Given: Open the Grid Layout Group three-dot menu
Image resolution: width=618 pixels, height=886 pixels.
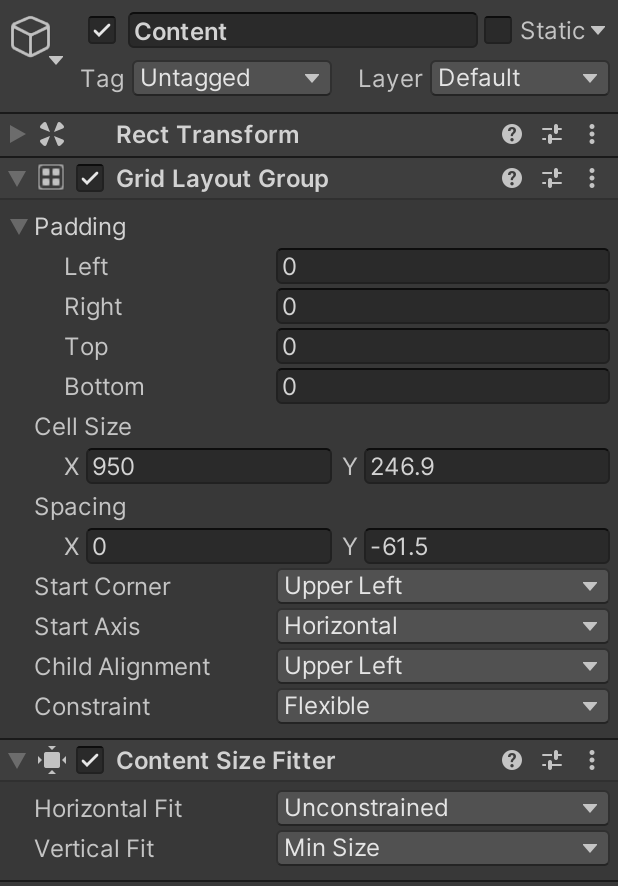Looking at the screenshot, I should click(x=592, y=178).
